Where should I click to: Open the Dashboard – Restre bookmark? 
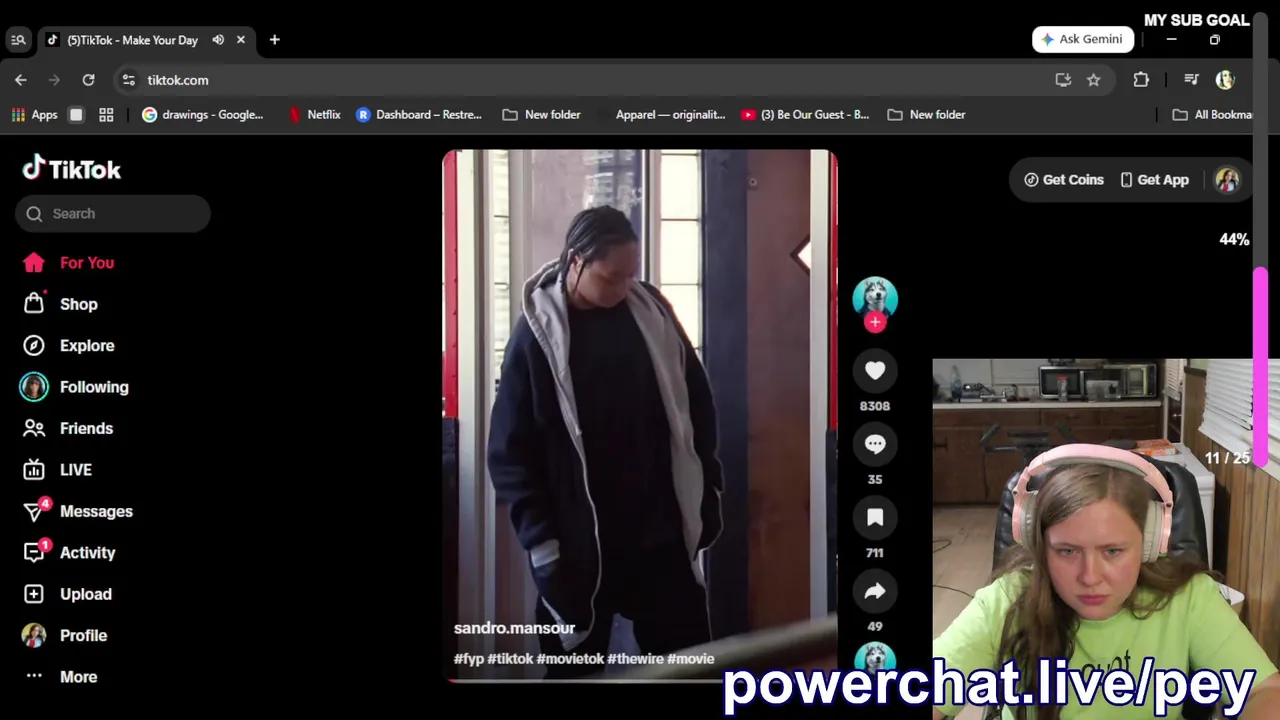pyautogui.click(x=419, y=115)
